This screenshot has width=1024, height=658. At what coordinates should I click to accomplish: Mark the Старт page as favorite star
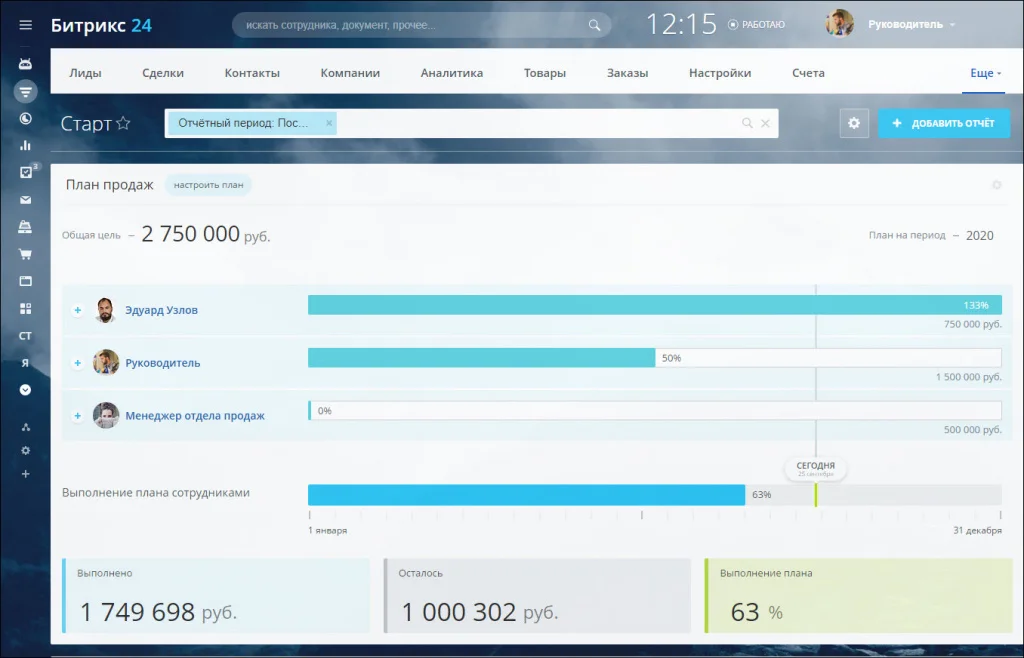[123, 124]
